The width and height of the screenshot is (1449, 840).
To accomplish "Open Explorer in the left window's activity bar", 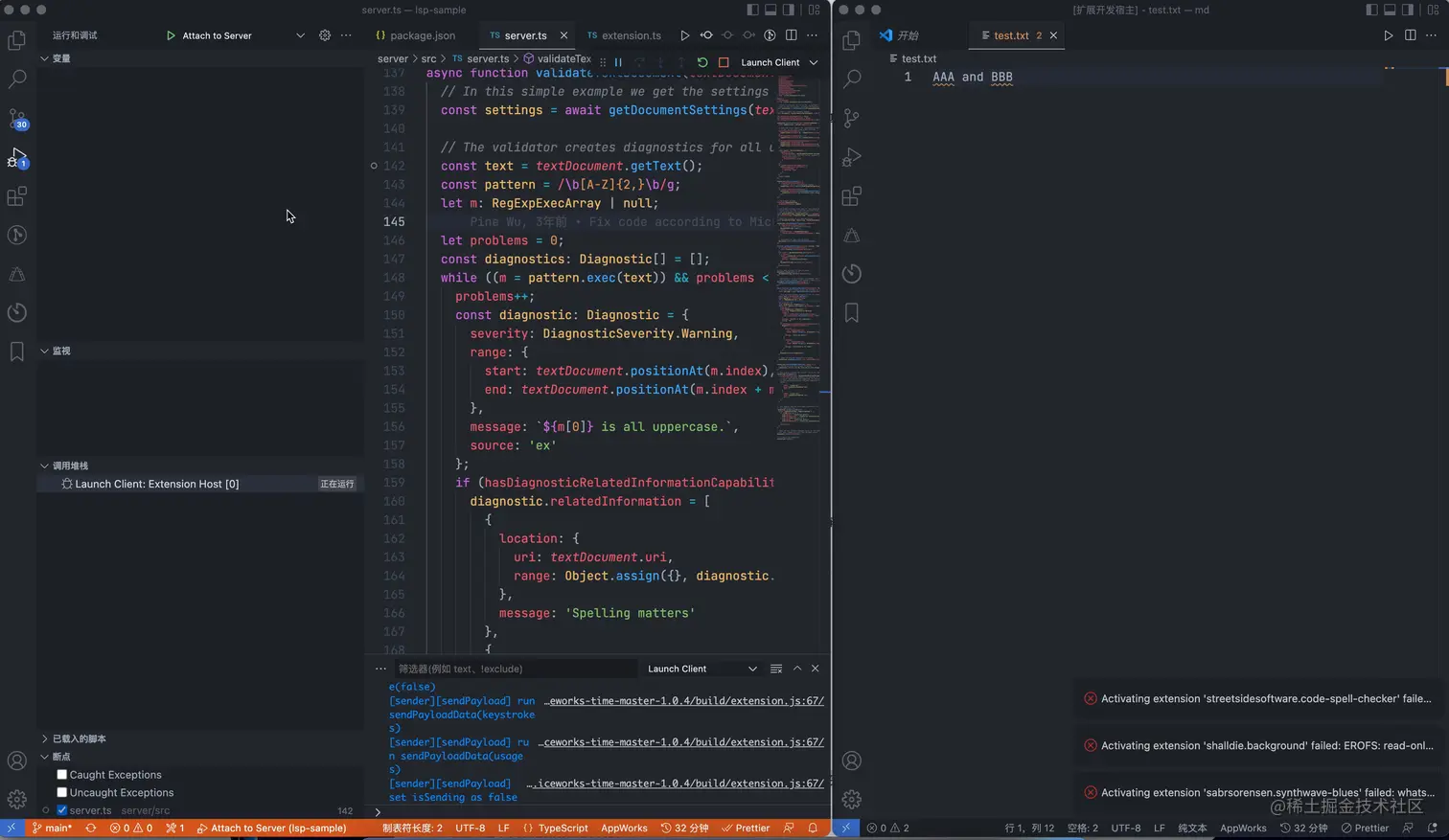I will (x=17, y=40).
